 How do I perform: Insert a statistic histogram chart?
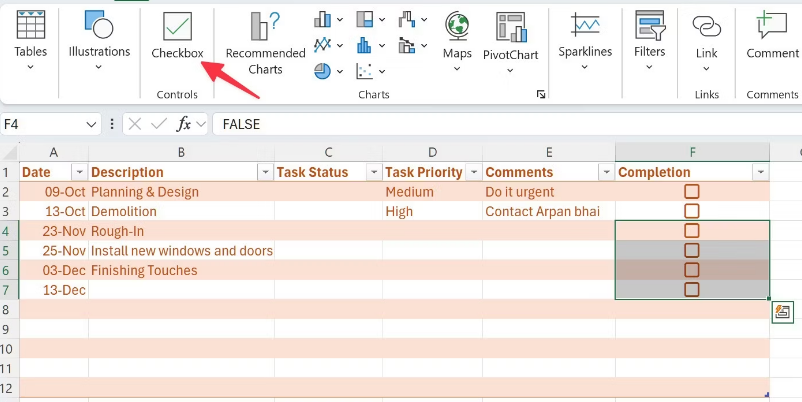tap(365, 45)
